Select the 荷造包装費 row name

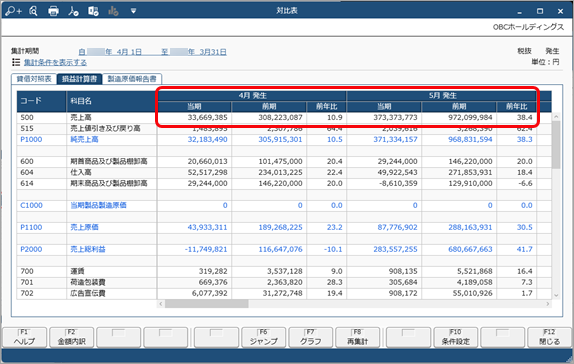click(88, 282)
